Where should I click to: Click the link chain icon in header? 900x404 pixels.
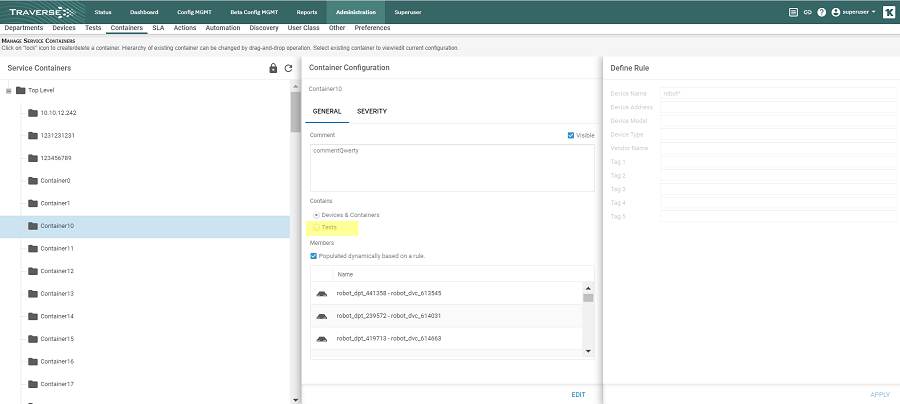point(808,12)
